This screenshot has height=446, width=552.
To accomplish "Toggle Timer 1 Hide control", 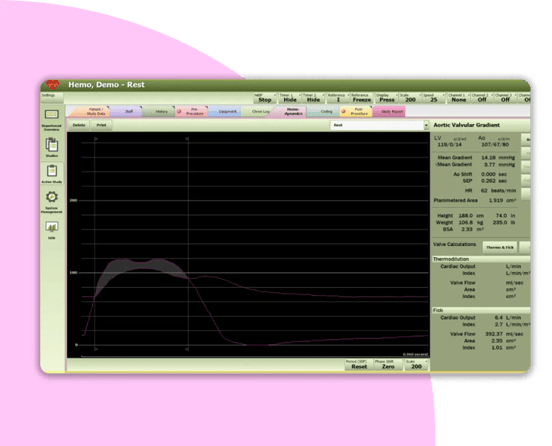I will pyautogui.click(x=290, y=98).
